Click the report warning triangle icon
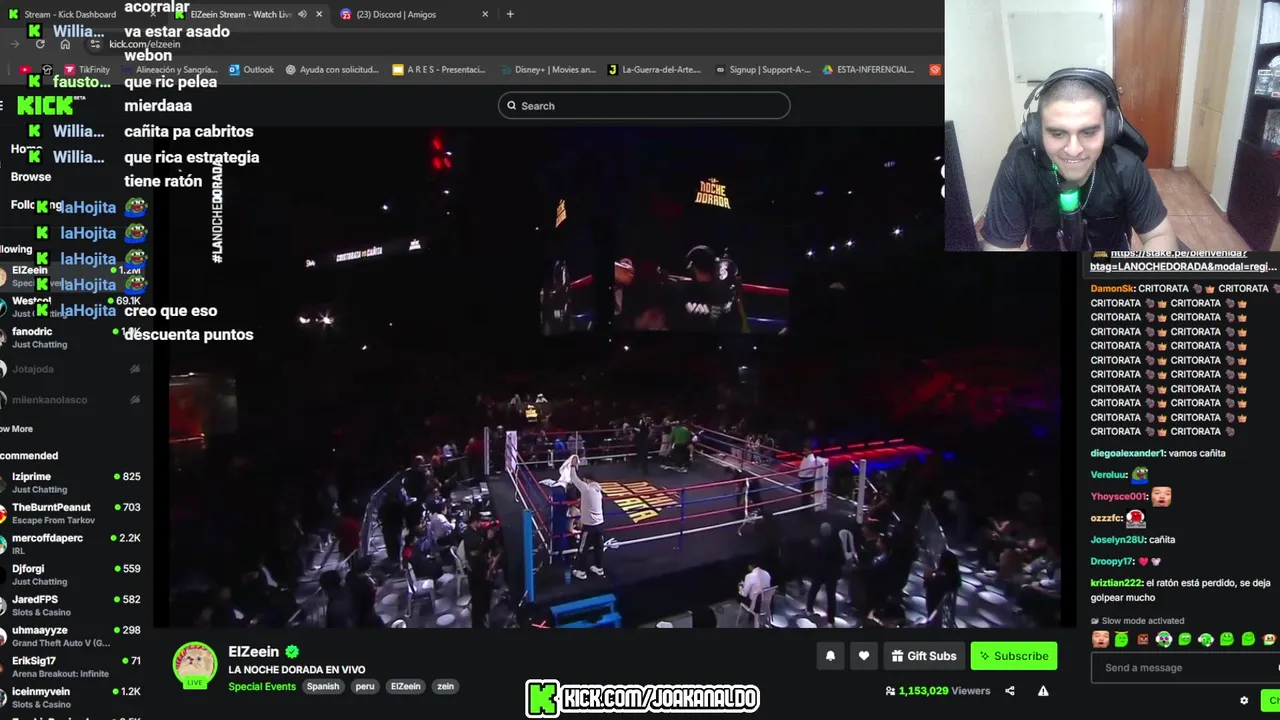 point(1043,691)
